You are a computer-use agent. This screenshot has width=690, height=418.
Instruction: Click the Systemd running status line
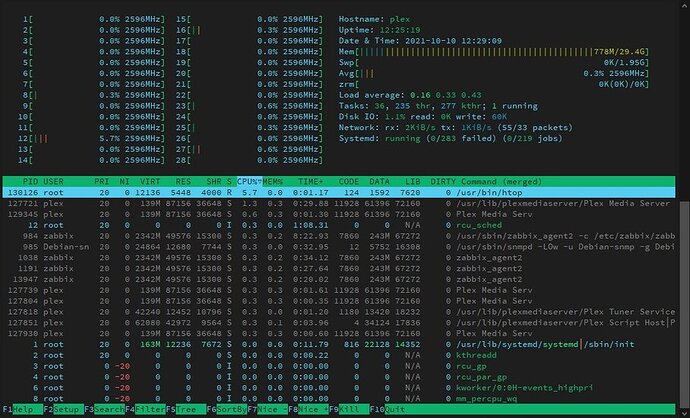pyautogui.click(x=451, y=138)
